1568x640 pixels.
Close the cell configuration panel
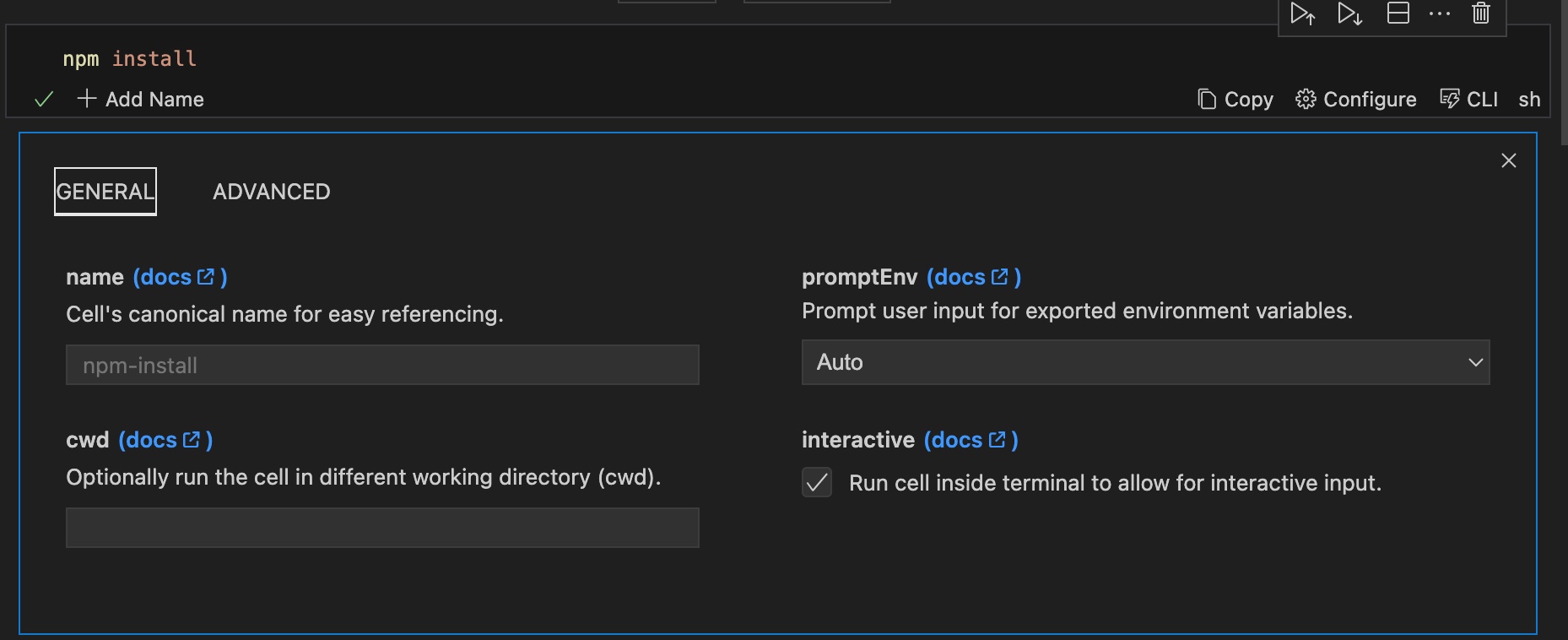pos(1509,160)
